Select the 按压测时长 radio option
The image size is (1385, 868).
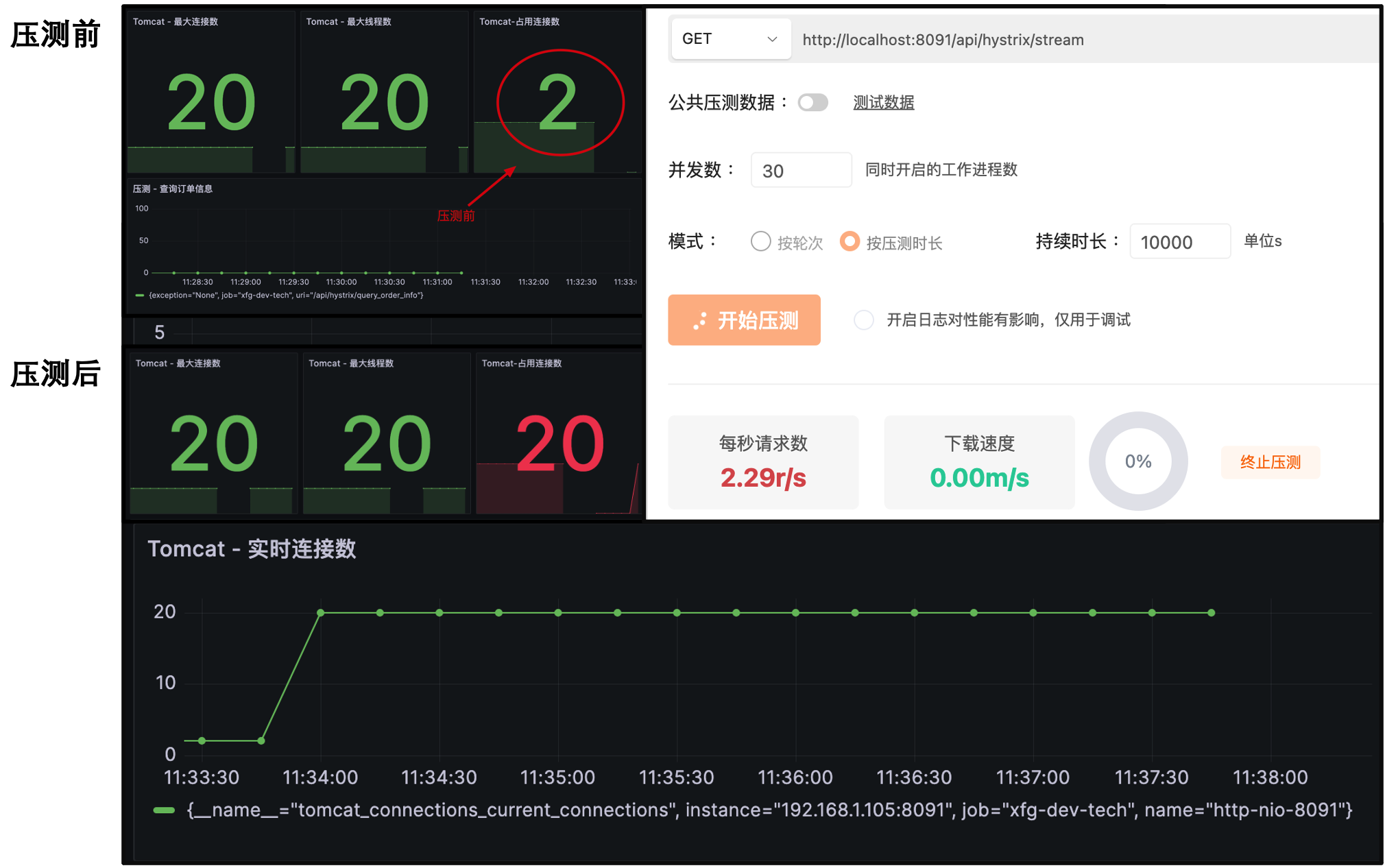850,241
